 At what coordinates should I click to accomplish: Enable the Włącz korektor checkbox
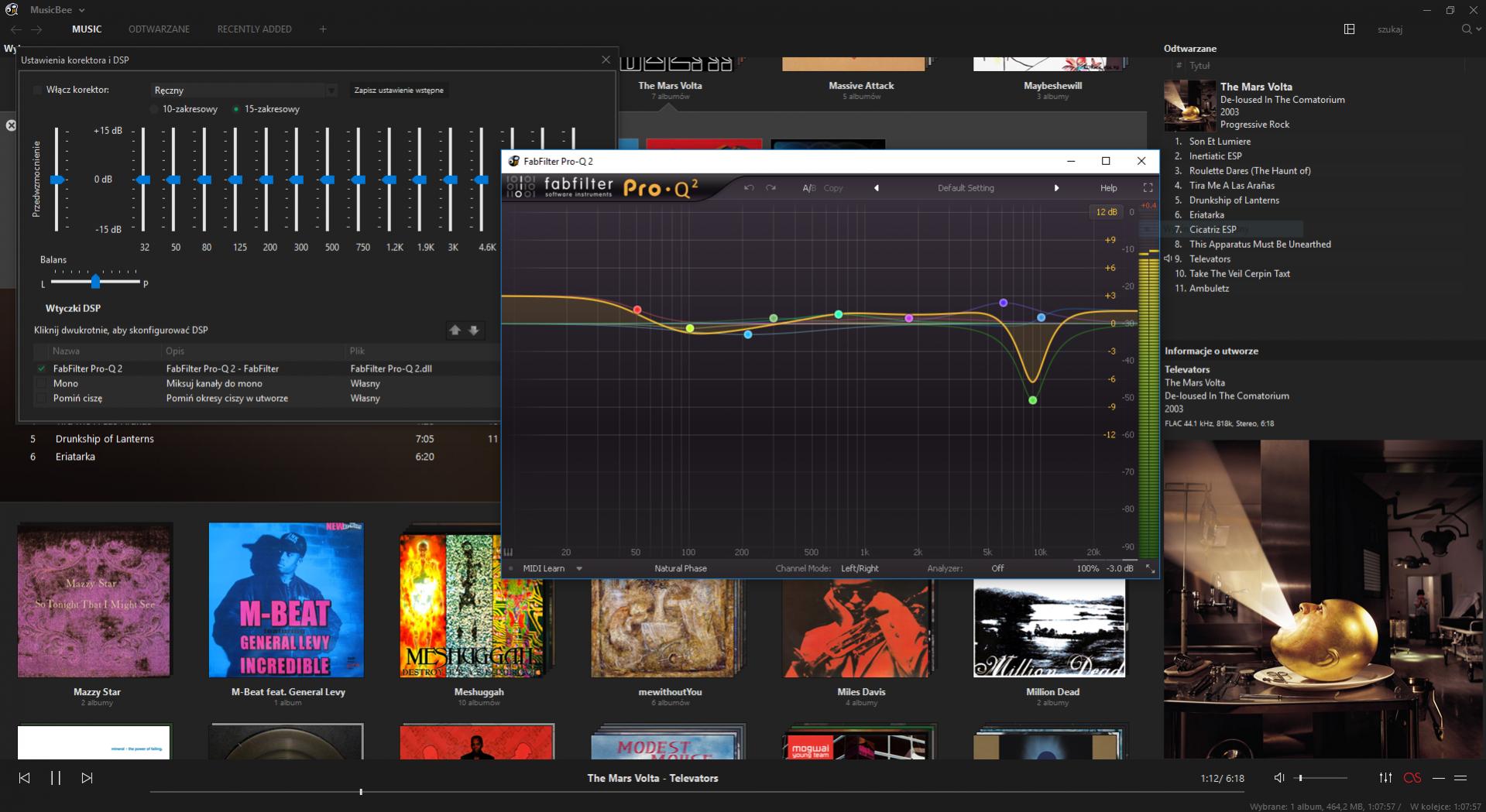pos(37,91)
